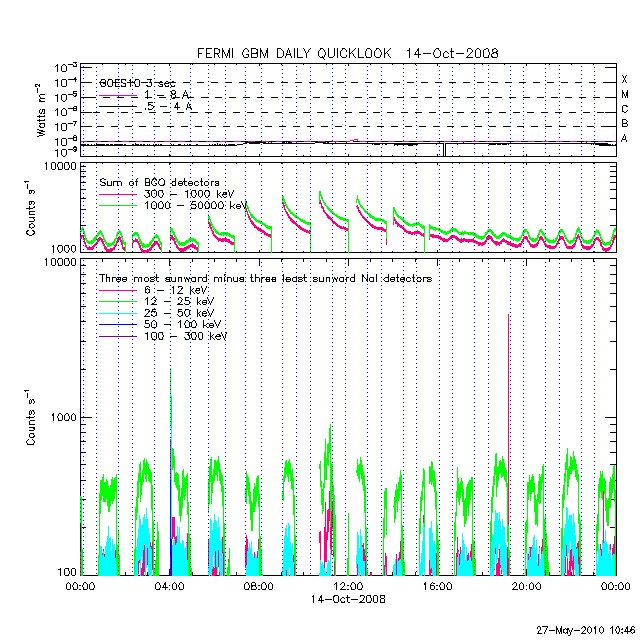Screen dimensions: 640x640
Task: Click the '1000 - 50000 keV' legend label
Action: point(196,205)
